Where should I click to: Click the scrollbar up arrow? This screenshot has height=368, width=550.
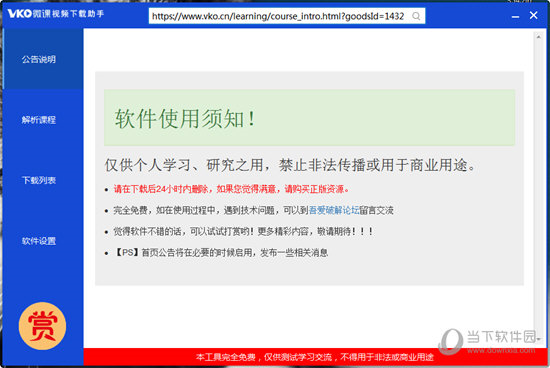(x=538, y=36)
